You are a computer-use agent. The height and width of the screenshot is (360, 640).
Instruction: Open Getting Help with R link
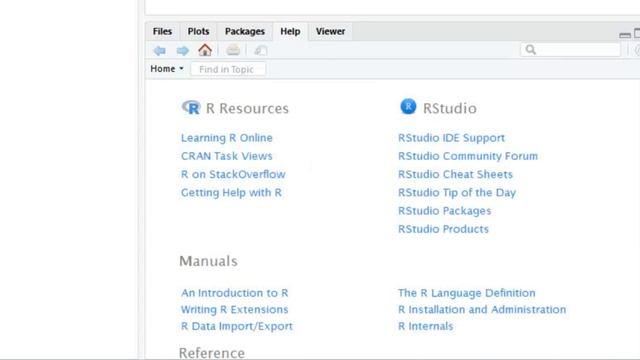[x=231, y=193]
